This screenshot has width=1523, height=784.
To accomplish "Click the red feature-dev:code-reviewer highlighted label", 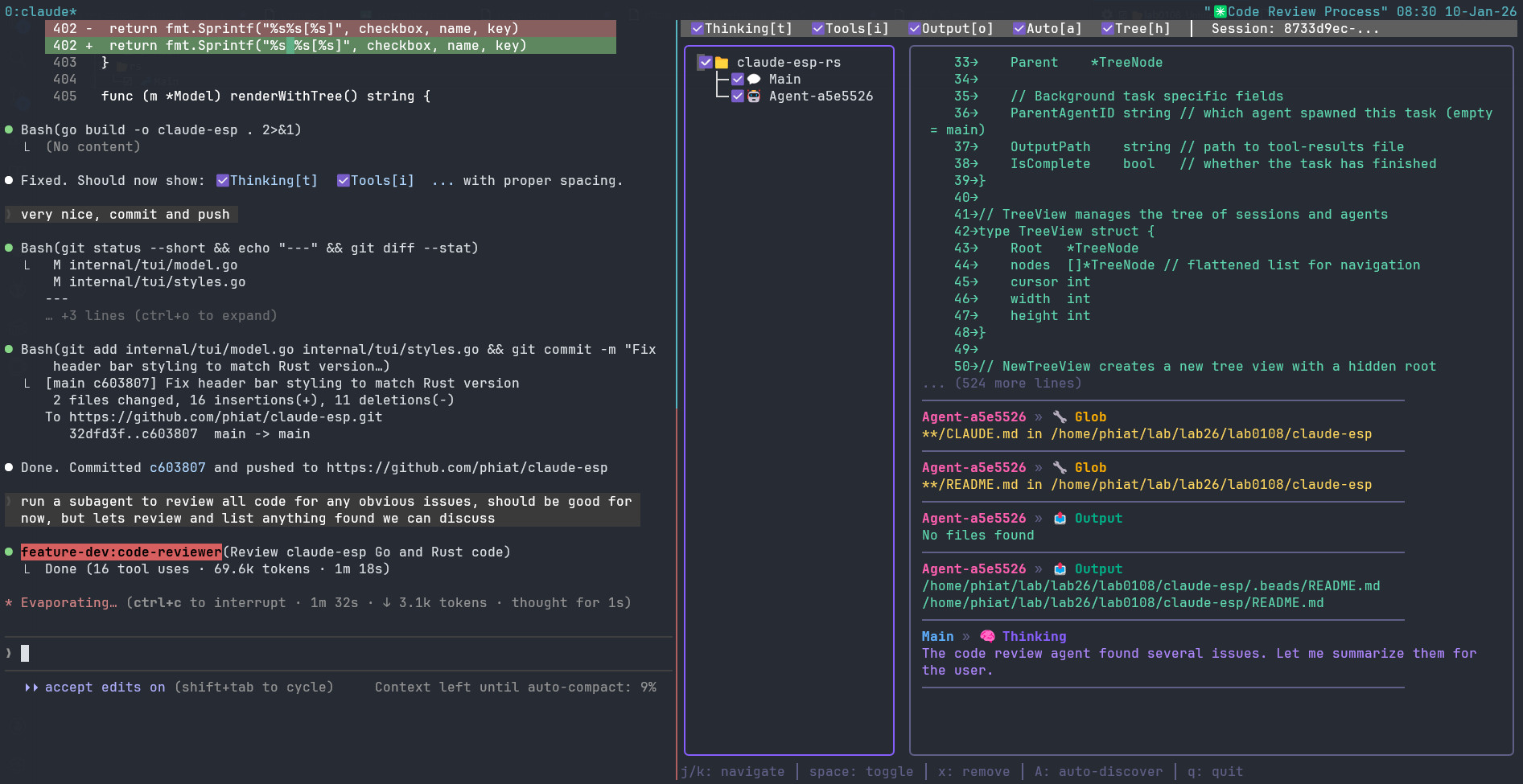I will tap(121, 552).
